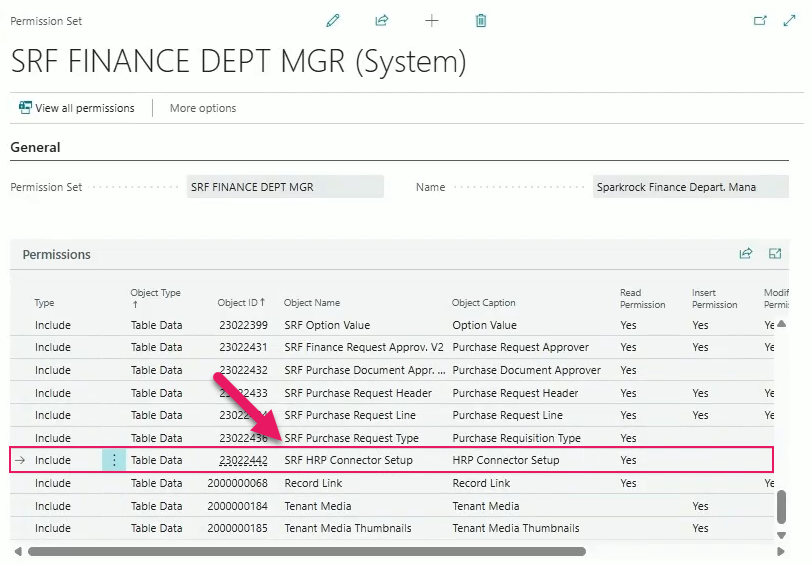This screenshot has height=565, width=812.
Task: Click scroll up arrow of permissions list
Action: point(781,324)
